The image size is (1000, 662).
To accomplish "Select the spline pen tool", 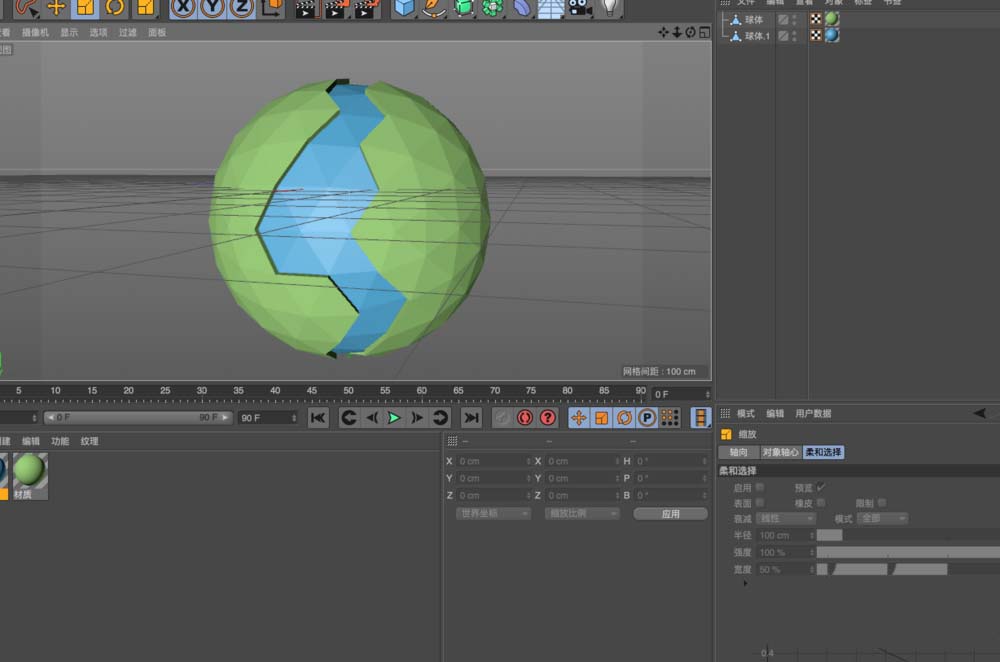I will (x=434, y=8).
